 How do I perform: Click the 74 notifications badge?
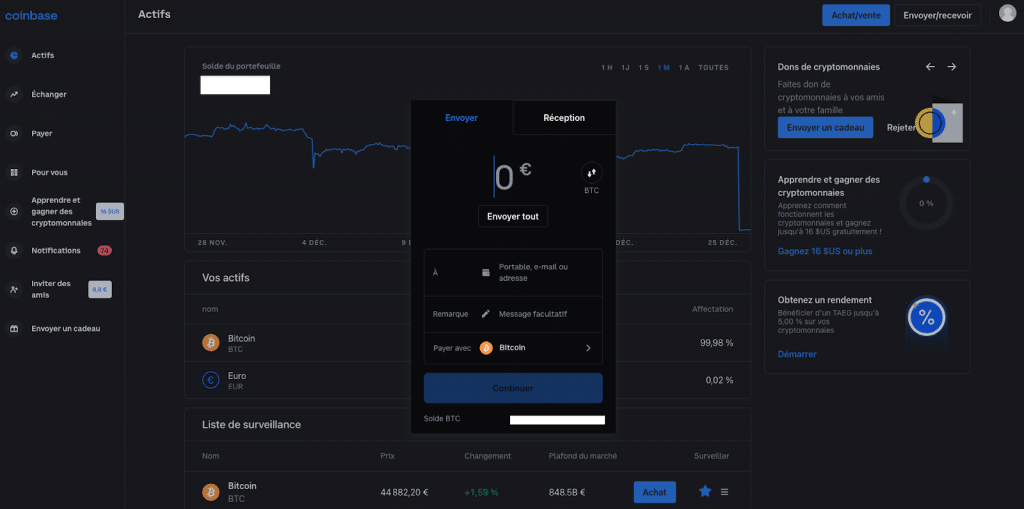tap(104, 250)
